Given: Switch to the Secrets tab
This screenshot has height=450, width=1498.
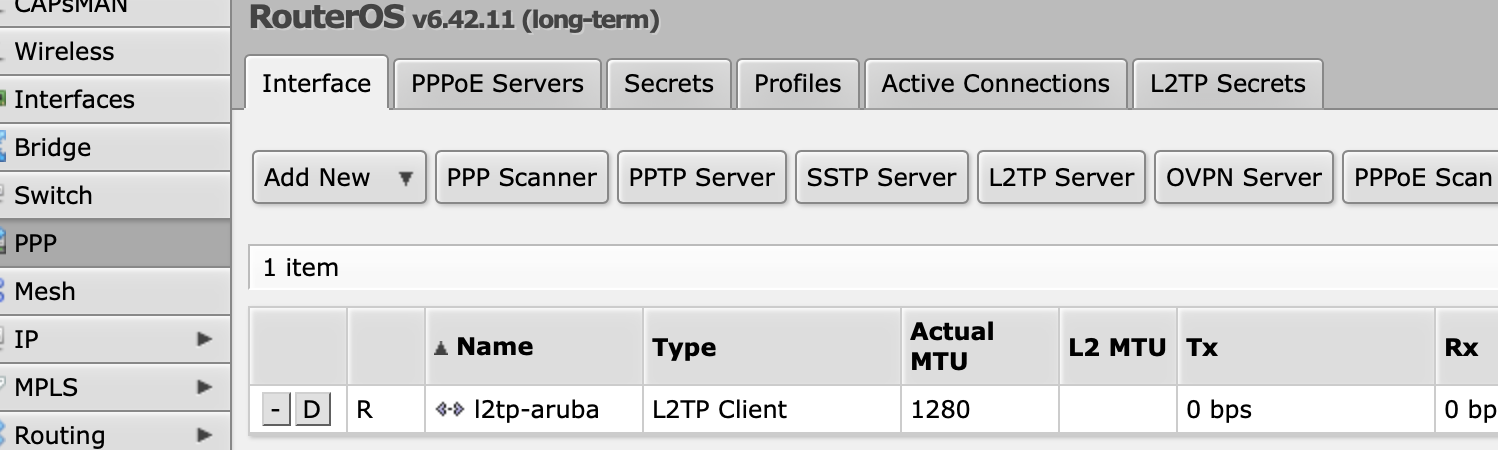Looking at the screenshot, I should pyautogui.click(x=669, y=84).
